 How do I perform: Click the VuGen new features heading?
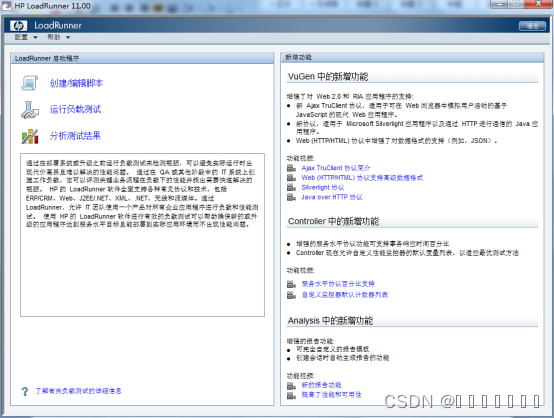point(328,76)
